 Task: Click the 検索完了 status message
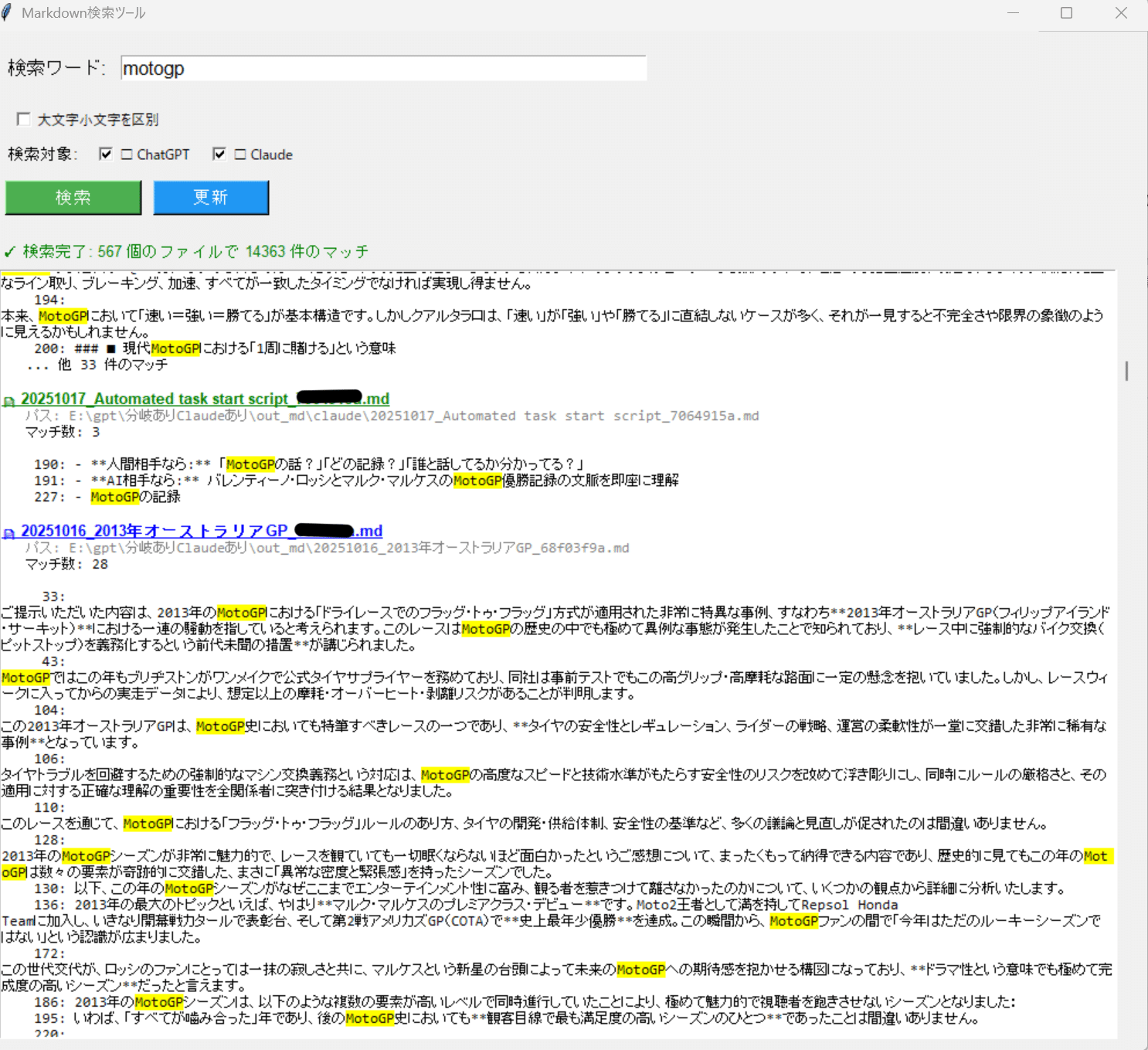[186, 251]
